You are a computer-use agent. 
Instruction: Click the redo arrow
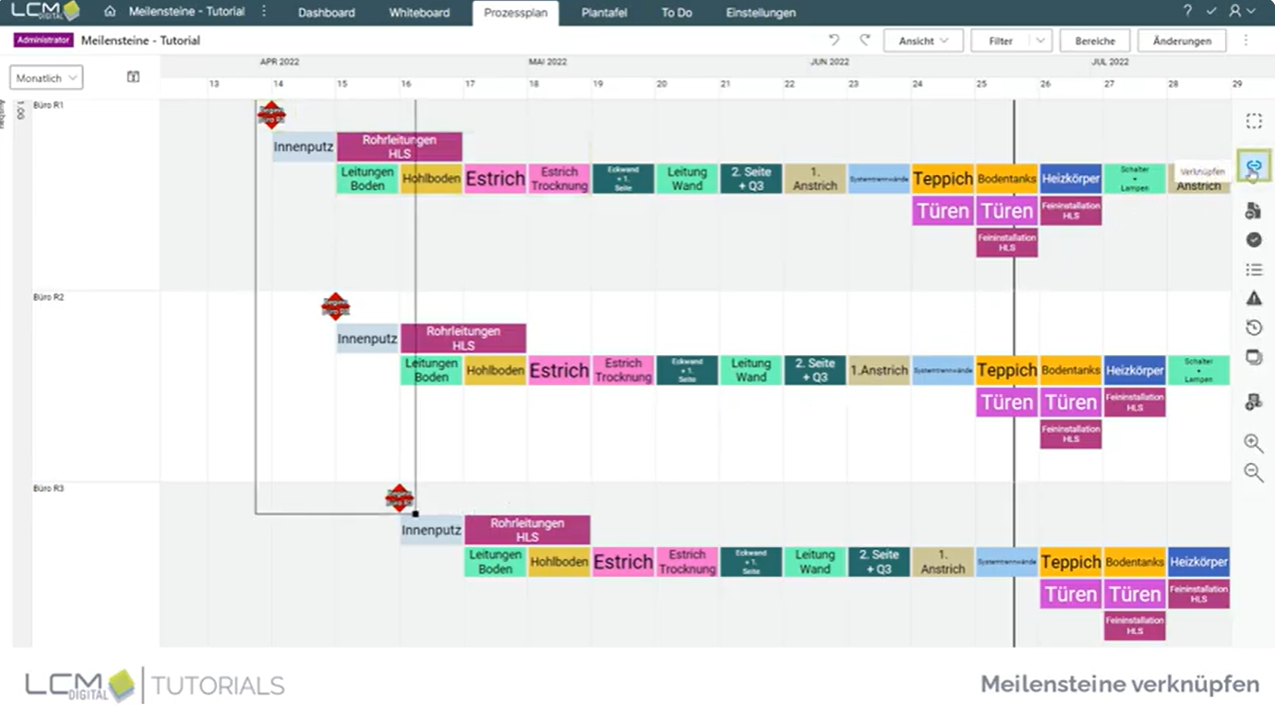point(865,41)
